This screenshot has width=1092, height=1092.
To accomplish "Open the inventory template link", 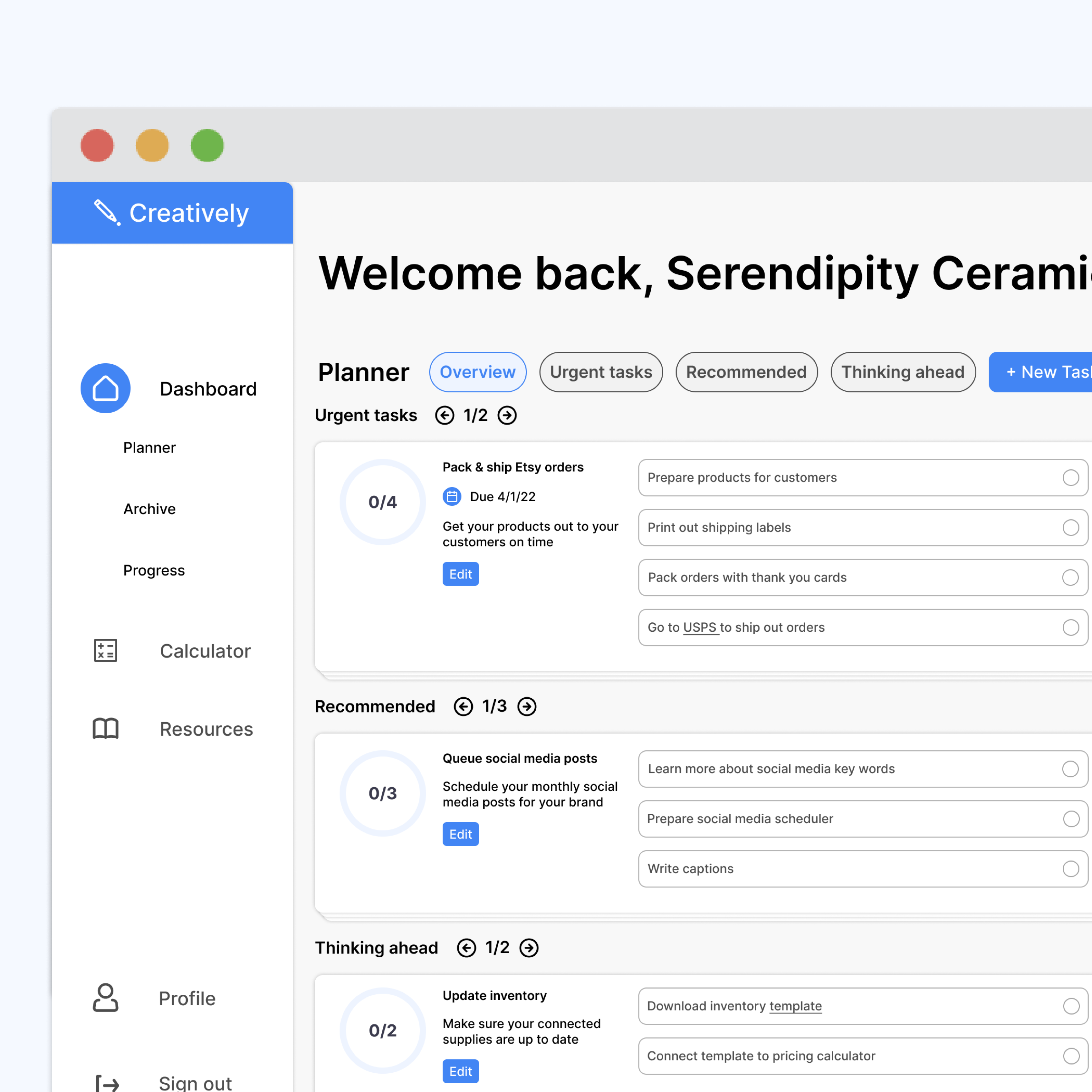I will pyautogui.click(x=796, y=1006).
